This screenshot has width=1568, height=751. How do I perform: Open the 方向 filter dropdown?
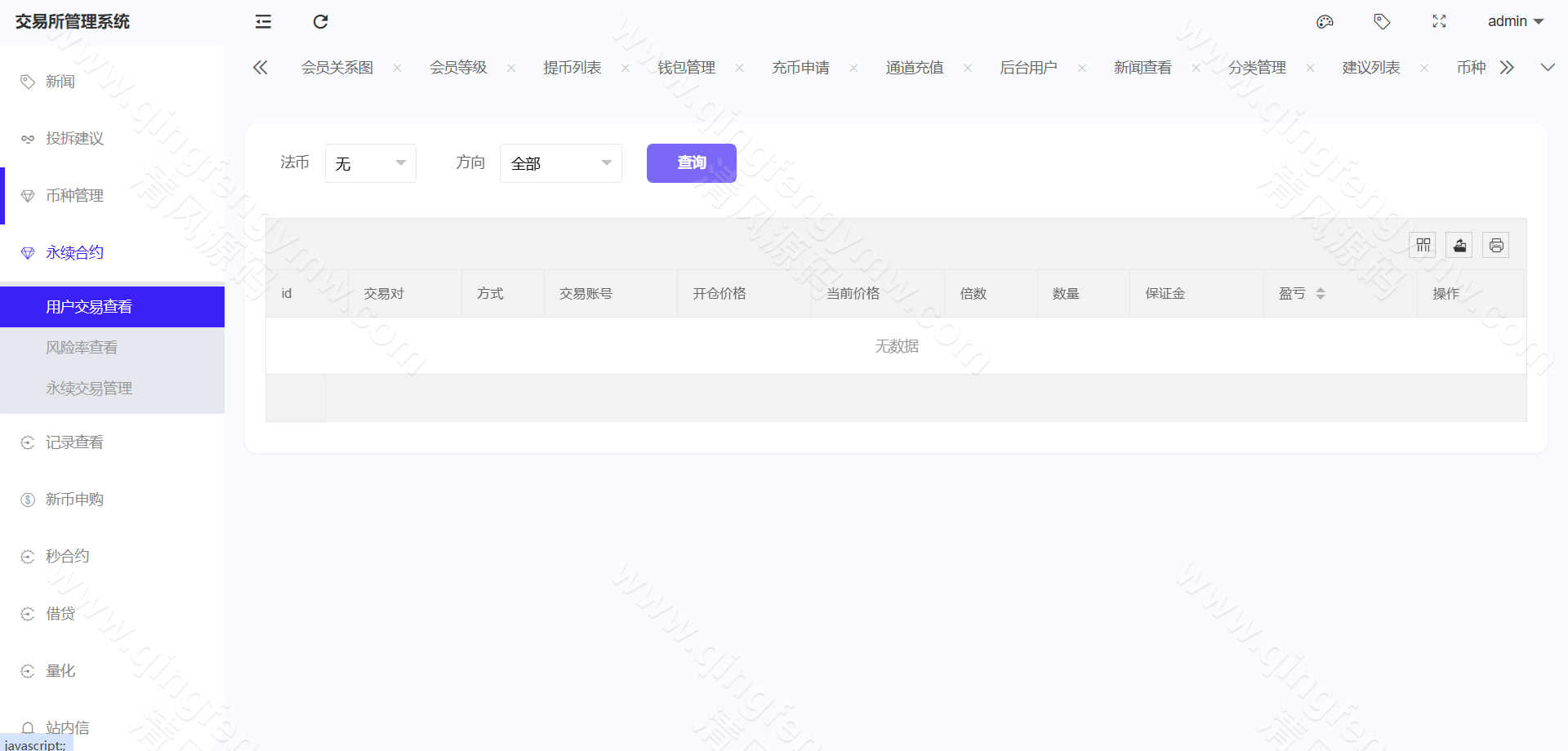tap(560, 163)
